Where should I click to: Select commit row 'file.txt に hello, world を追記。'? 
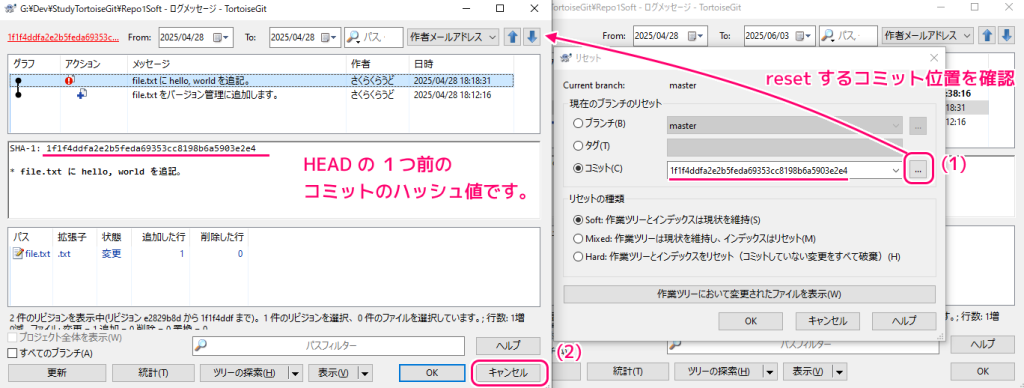pos(261,80)
